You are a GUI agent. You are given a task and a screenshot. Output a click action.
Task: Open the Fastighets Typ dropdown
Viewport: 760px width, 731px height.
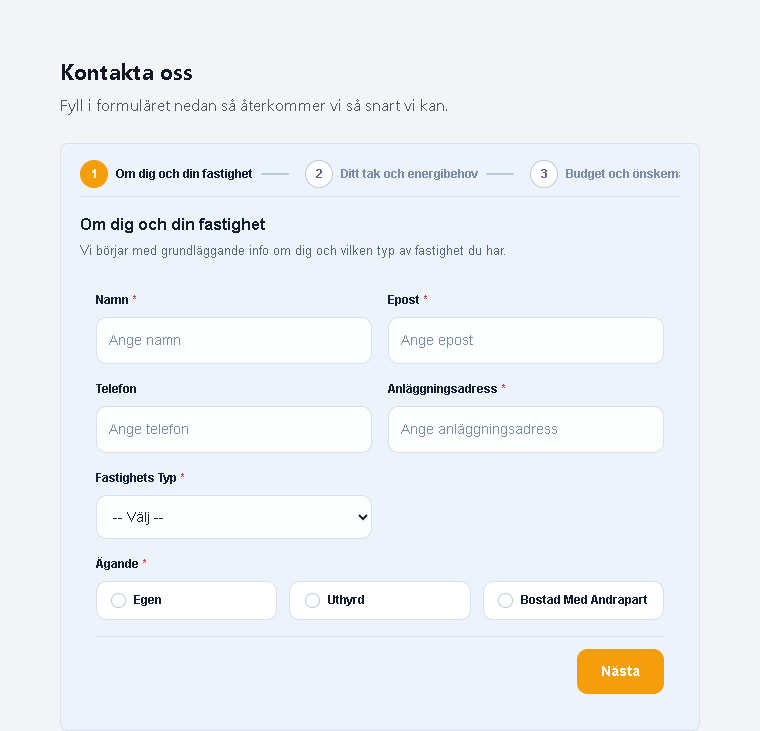234,517
